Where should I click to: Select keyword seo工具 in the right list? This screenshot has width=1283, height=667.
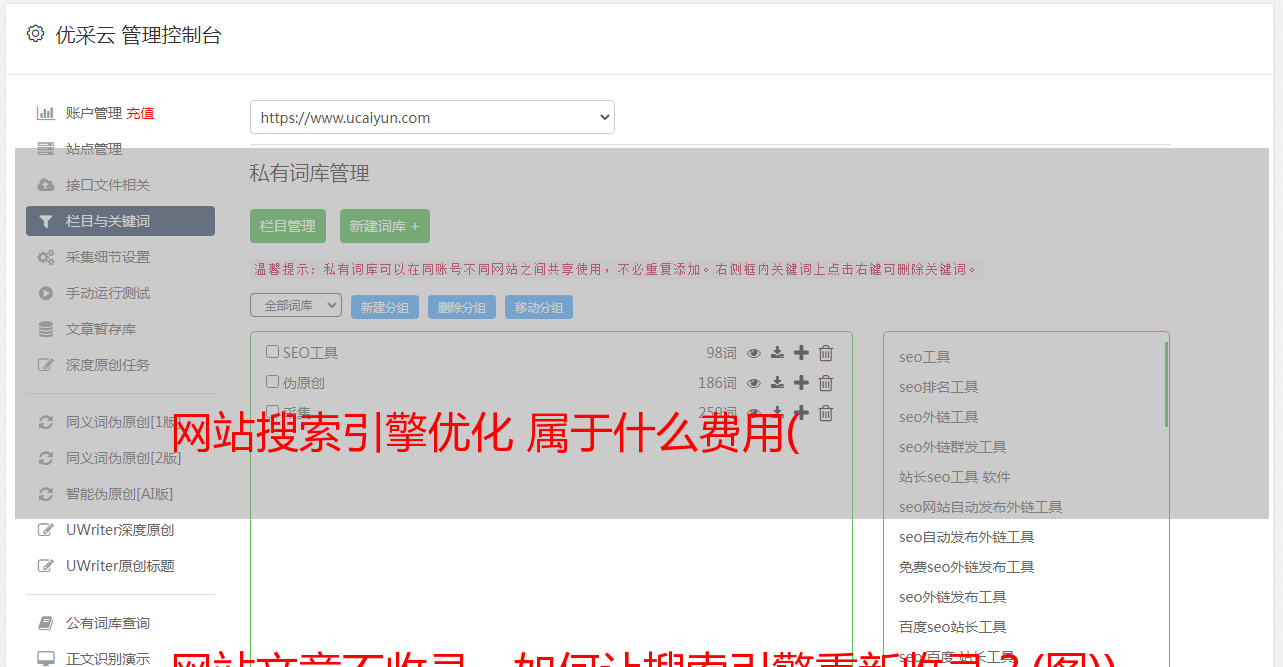coord(925,357)
